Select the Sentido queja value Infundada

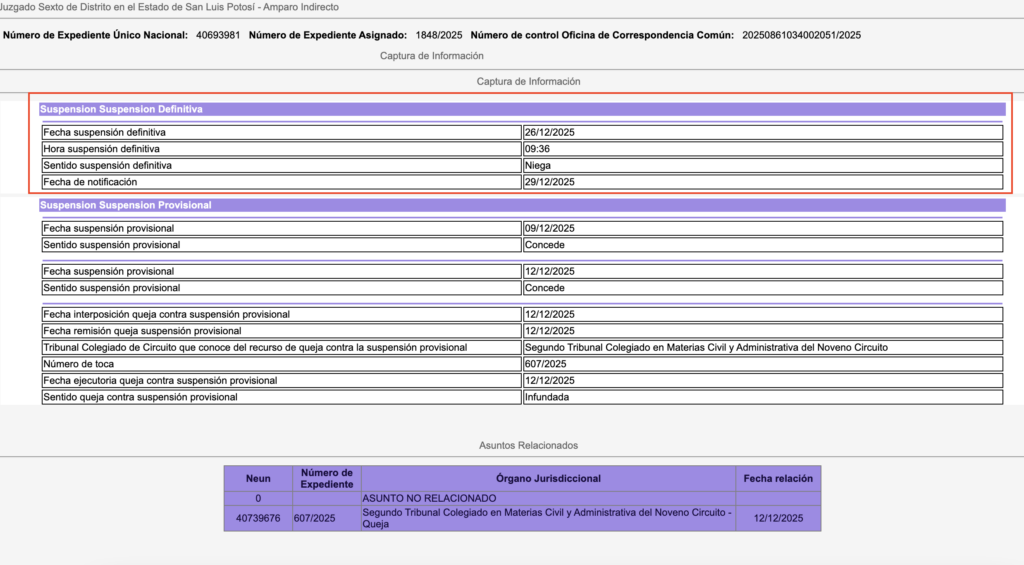[x=761, y=397]
